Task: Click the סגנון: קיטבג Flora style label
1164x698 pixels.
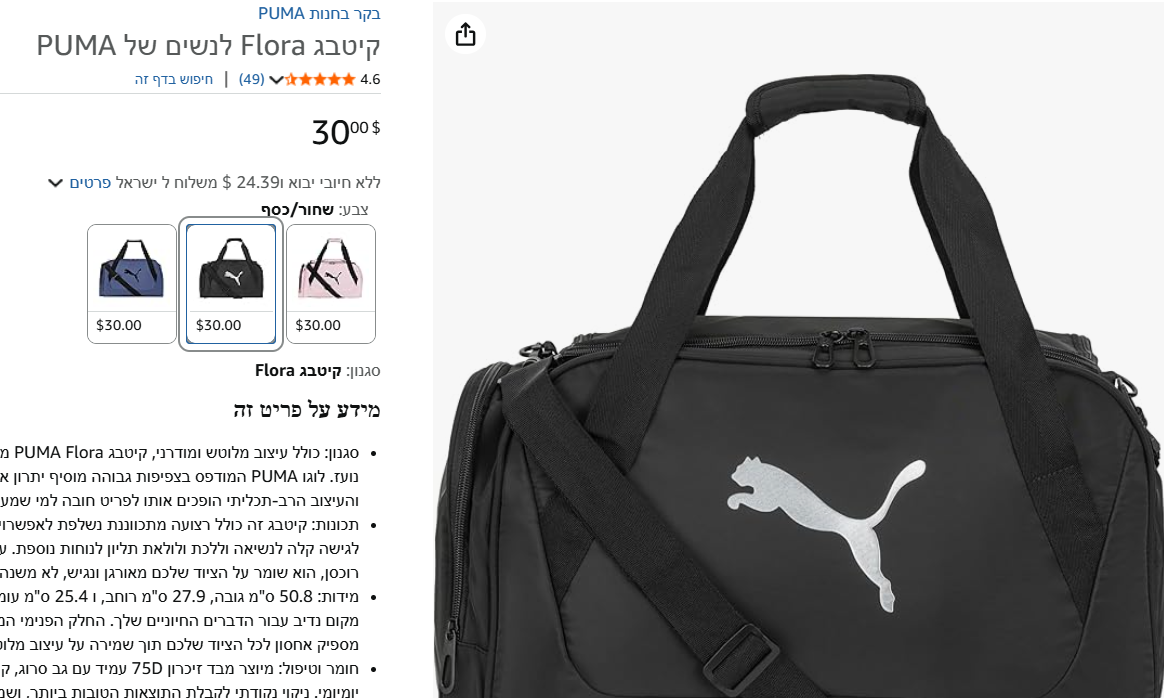Action: [x=318, y=371]
